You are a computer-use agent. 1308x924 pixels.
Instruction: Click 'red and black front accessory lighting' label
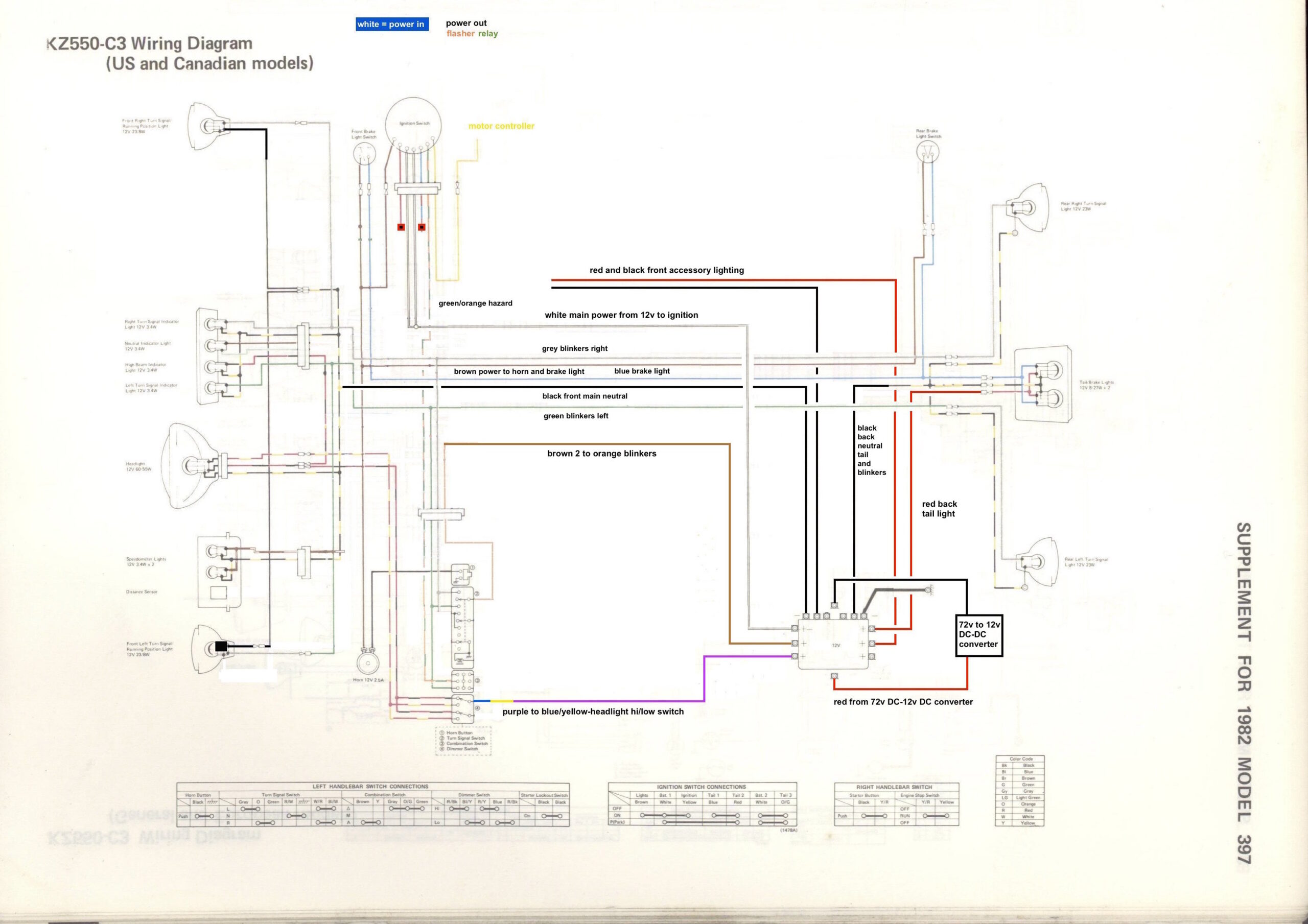(667, 270)
